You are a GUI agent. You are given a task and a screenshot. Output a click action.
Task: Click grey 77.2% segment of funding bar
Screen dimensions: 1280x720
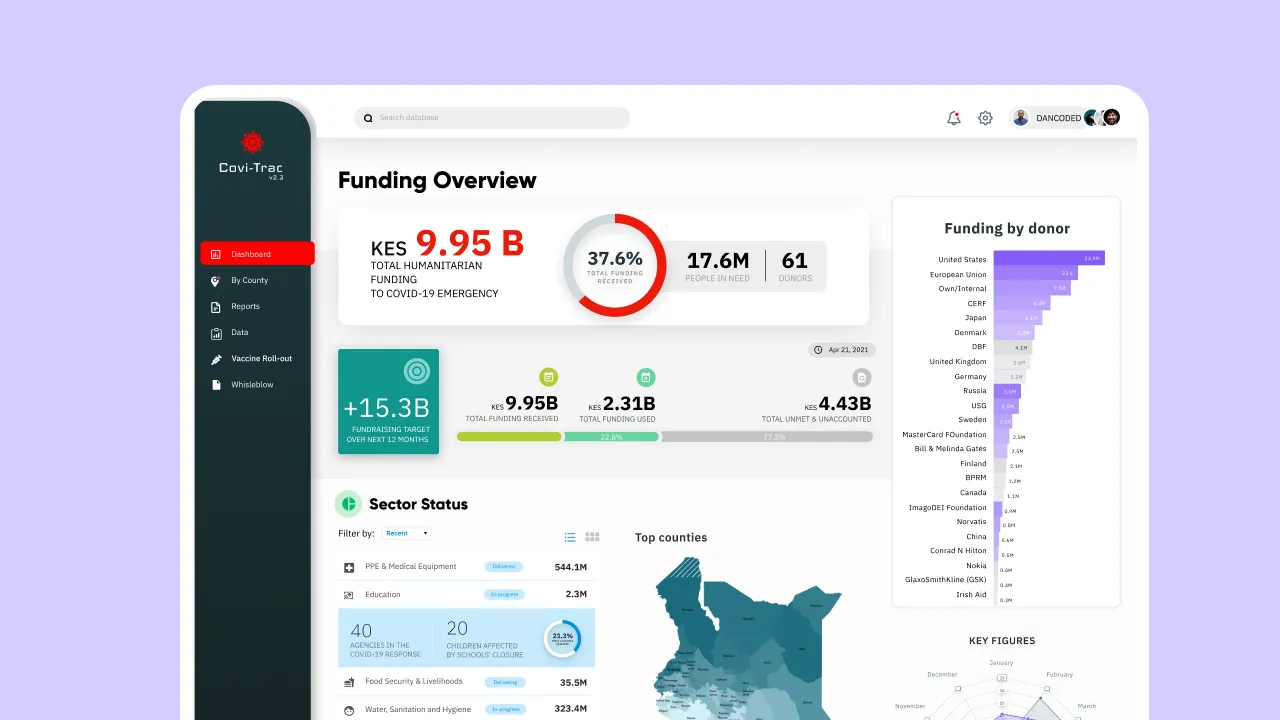click(767, 437)
